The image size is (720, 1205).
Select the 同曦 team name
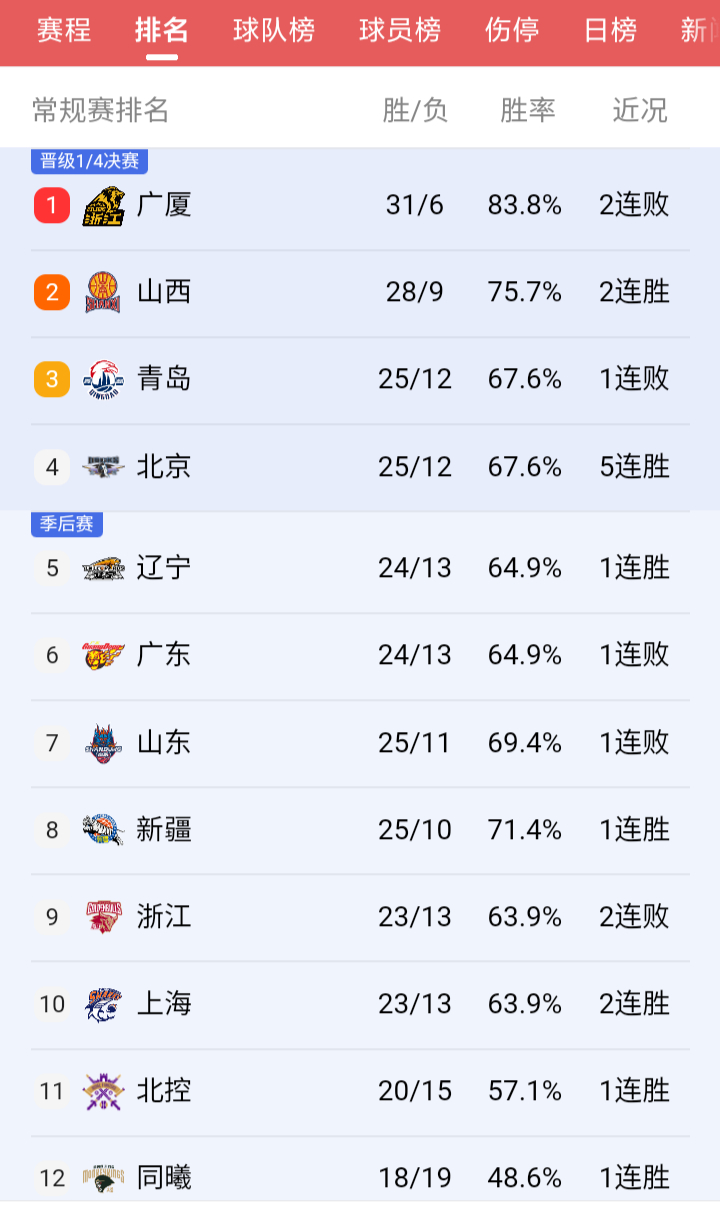coord(164,1178)
